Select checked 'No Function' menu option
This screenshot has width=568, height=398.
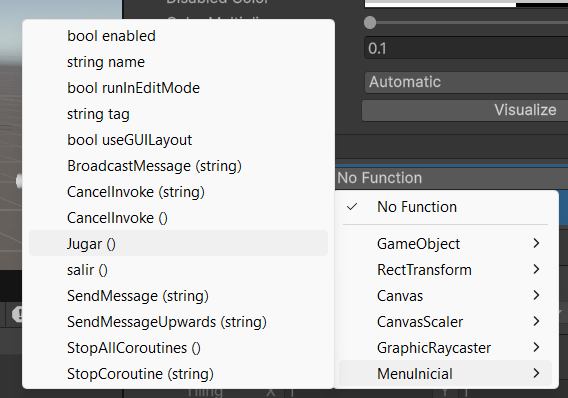pos(445,207)
